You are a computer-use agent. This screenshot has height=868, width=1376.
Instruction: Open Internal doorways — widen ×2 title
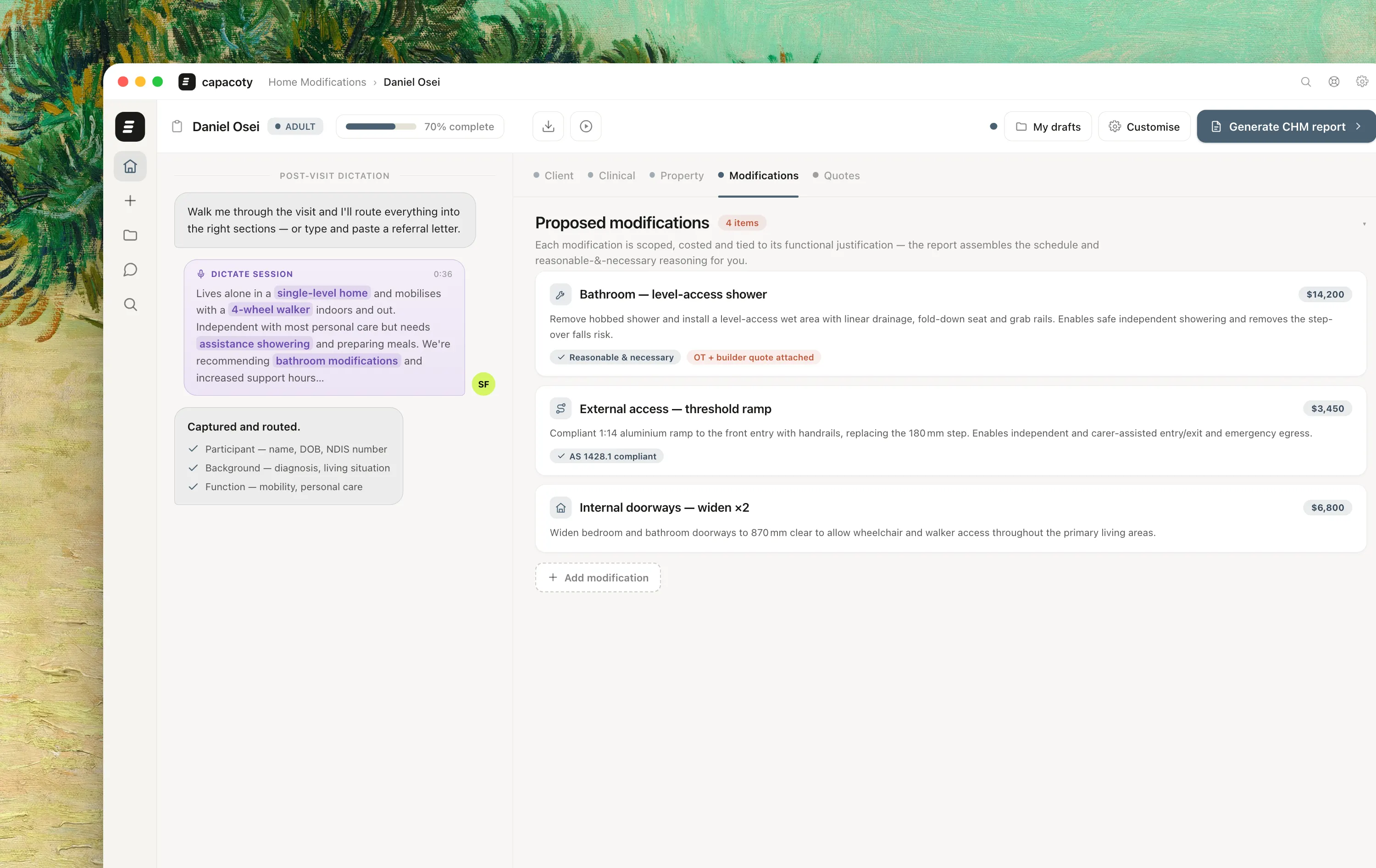click(664, 508)
